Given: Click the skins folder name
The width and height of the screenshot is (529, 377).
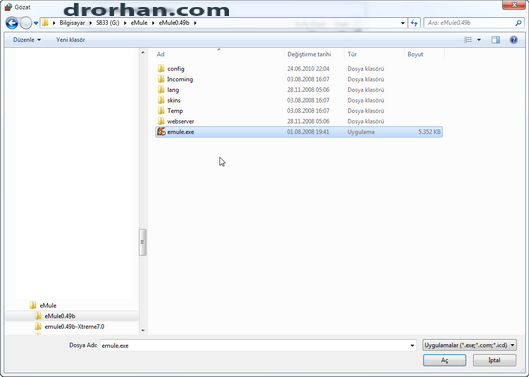Looking at the screenshot, I should point(174,100).
